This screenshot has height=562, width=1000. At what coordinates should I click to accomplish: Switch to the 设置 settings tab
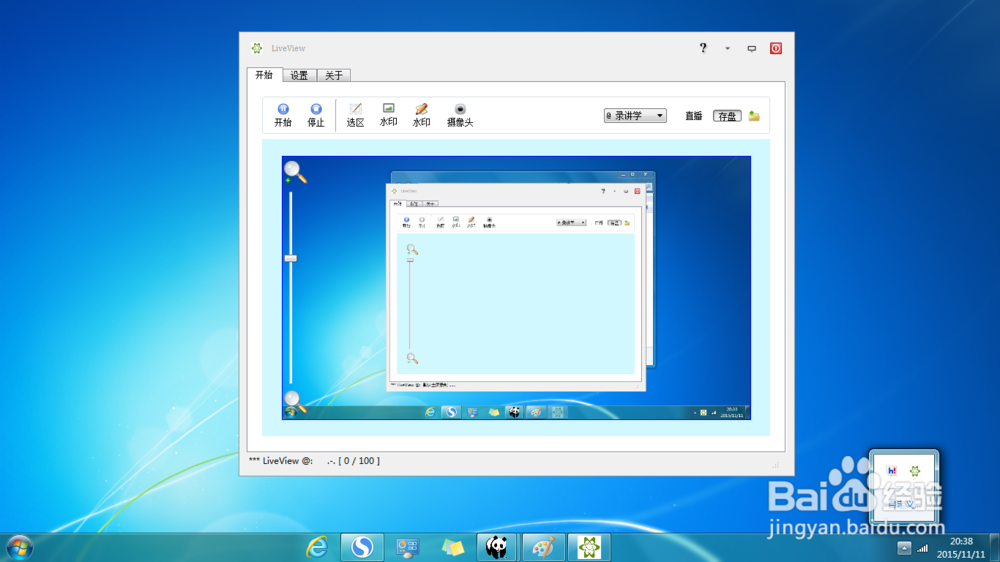299,75
